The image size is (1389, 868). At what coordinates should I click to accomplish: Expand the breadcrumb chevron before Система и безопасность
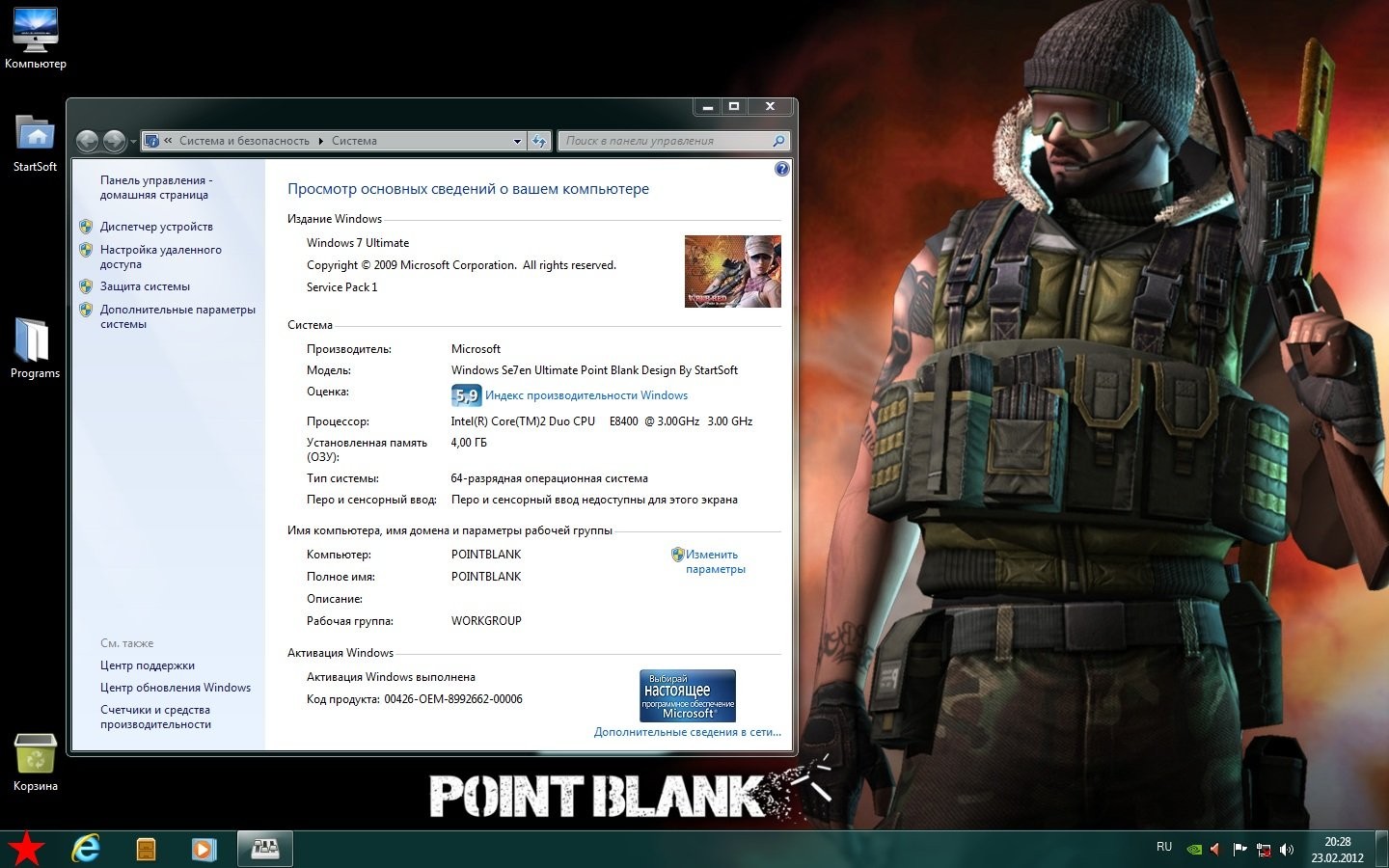pyautogui.click(x=168, y=141)
